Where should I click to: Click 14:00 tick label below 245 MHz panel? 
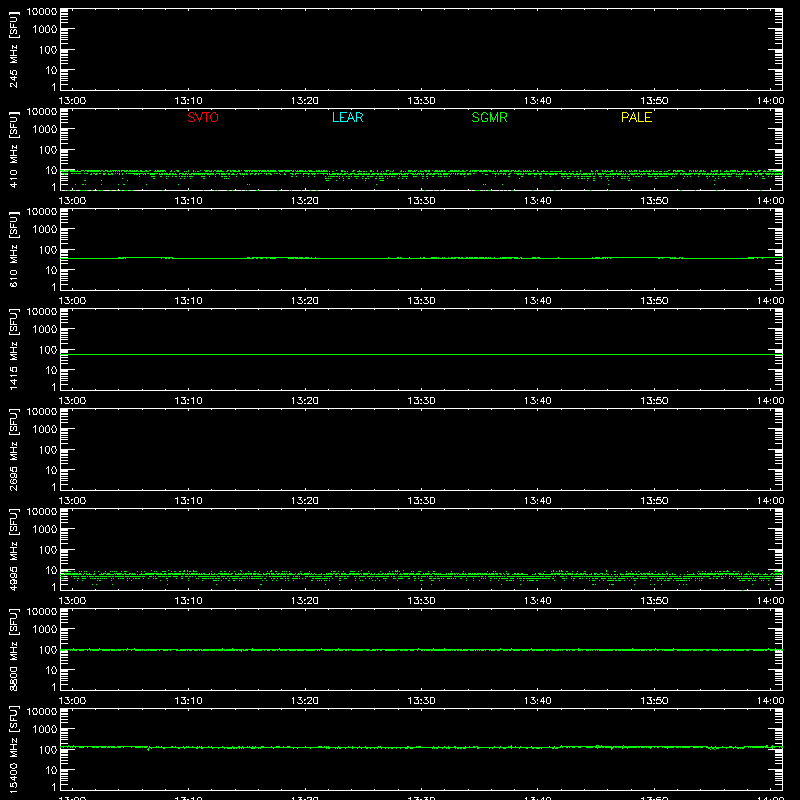click(x=770, y=101)
